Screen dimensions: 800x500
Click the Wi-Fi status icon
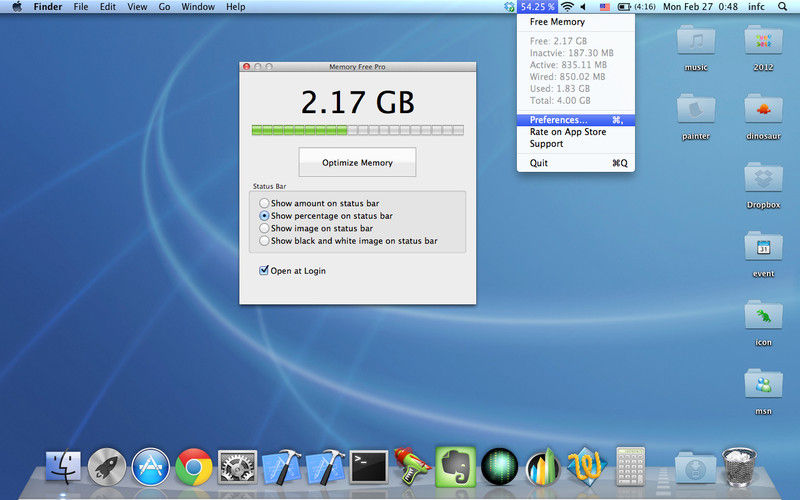(567, 7)
